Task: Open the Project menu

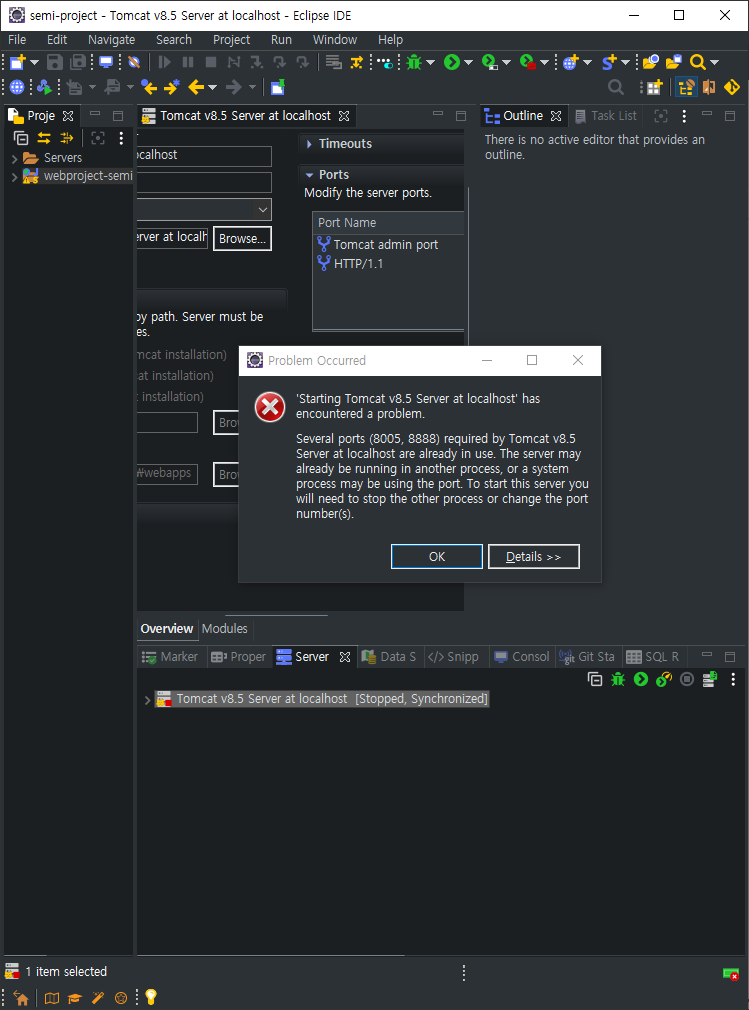Action: 231,39
